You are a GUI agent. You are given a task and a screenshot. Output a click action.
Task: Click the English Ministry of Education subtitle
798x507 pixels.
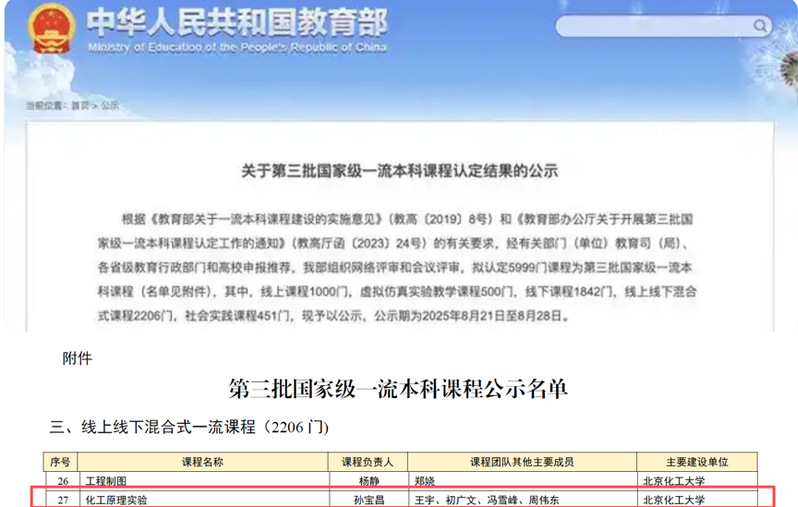(238, 47)
